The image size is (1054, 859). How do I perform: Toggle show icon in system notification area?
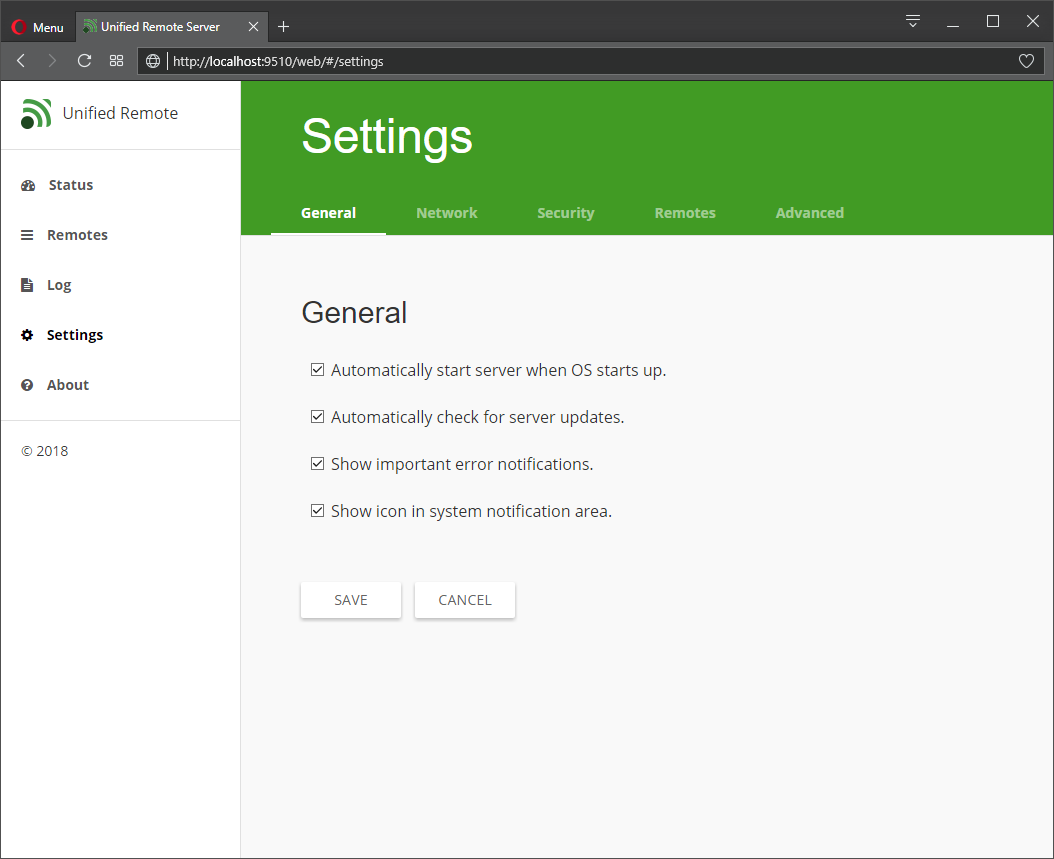tap(317, 510)
